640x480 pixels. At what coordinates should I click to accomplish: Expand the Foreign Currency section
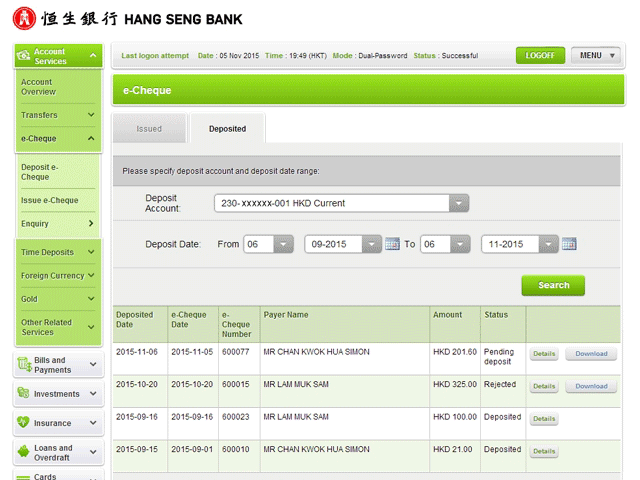(58, 276)
